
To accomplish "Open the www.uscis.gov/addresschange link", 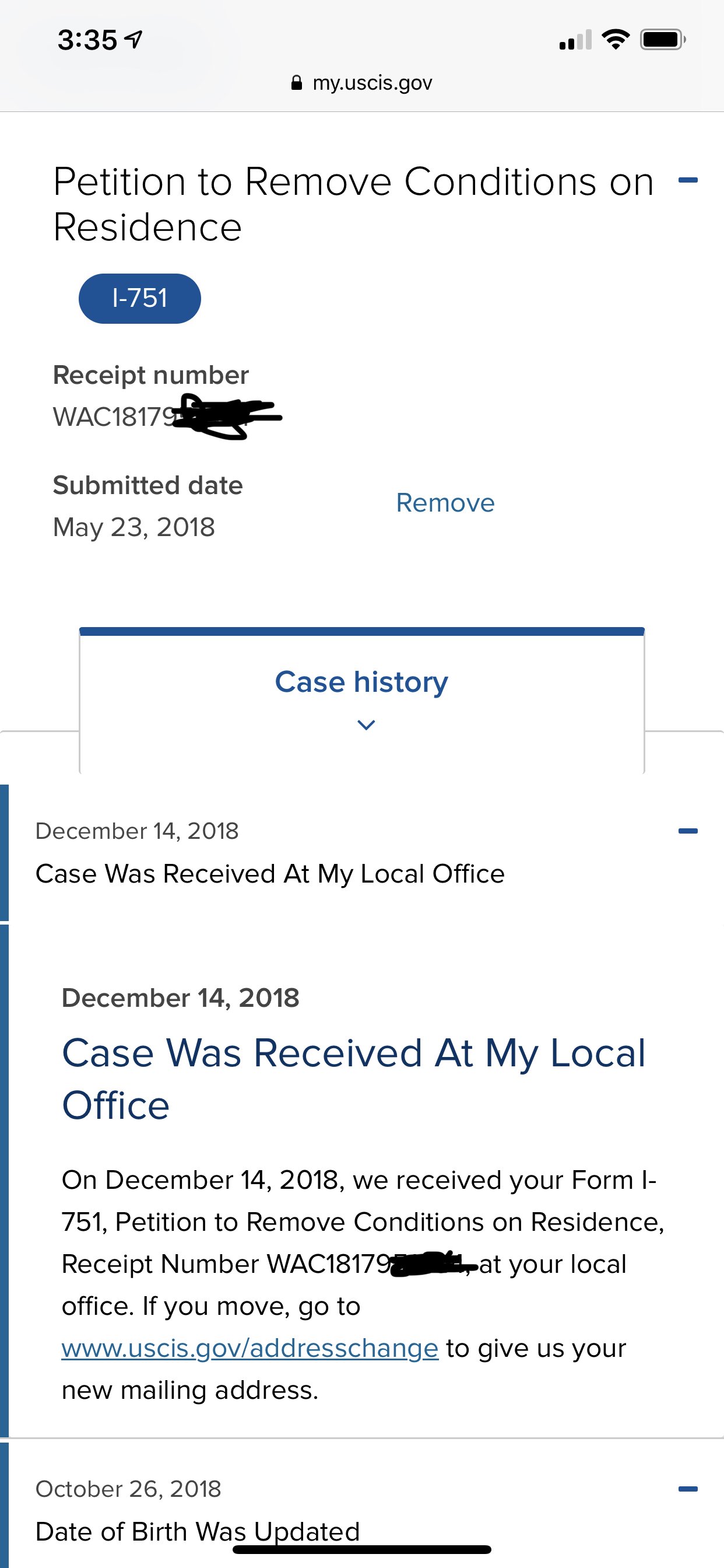I will click(250, 1347).
